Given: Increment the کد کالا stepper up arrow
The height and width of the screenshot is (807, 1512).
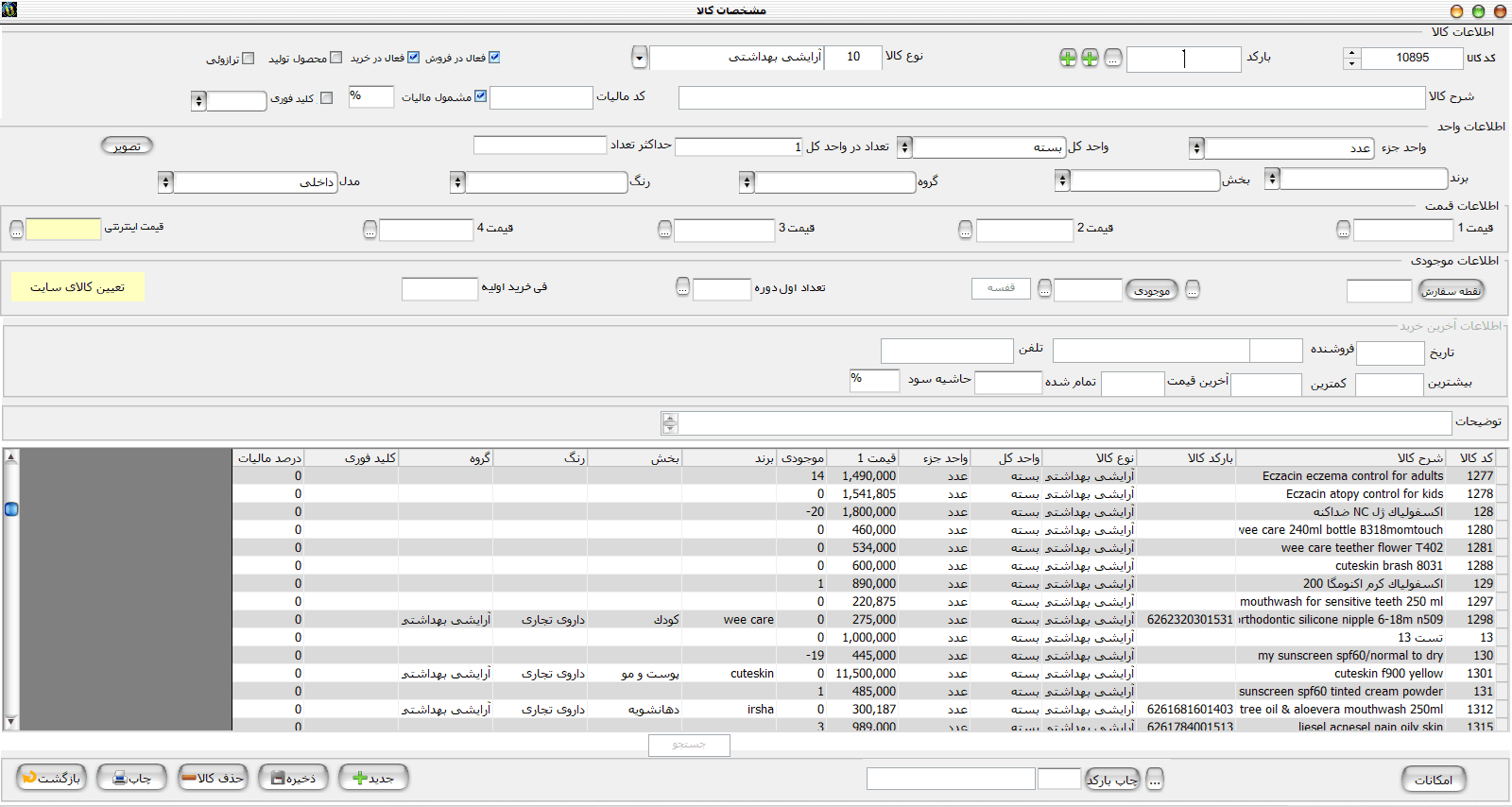Looking at the screenshot, I should coord(1351,53).
